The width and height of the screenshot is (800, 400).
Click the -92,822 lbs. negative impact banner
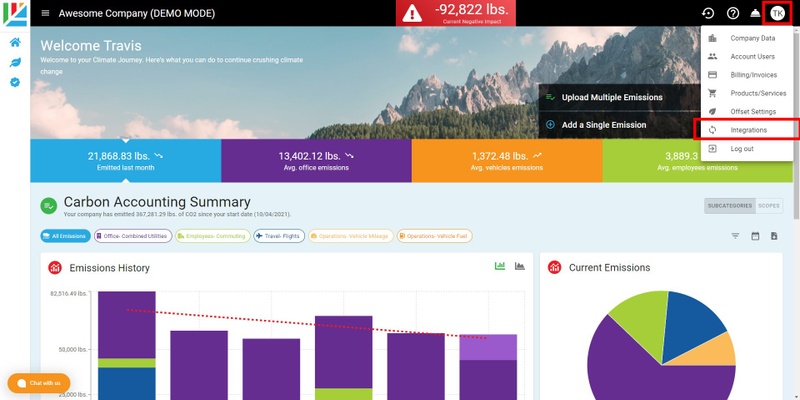tap(456, 13)
